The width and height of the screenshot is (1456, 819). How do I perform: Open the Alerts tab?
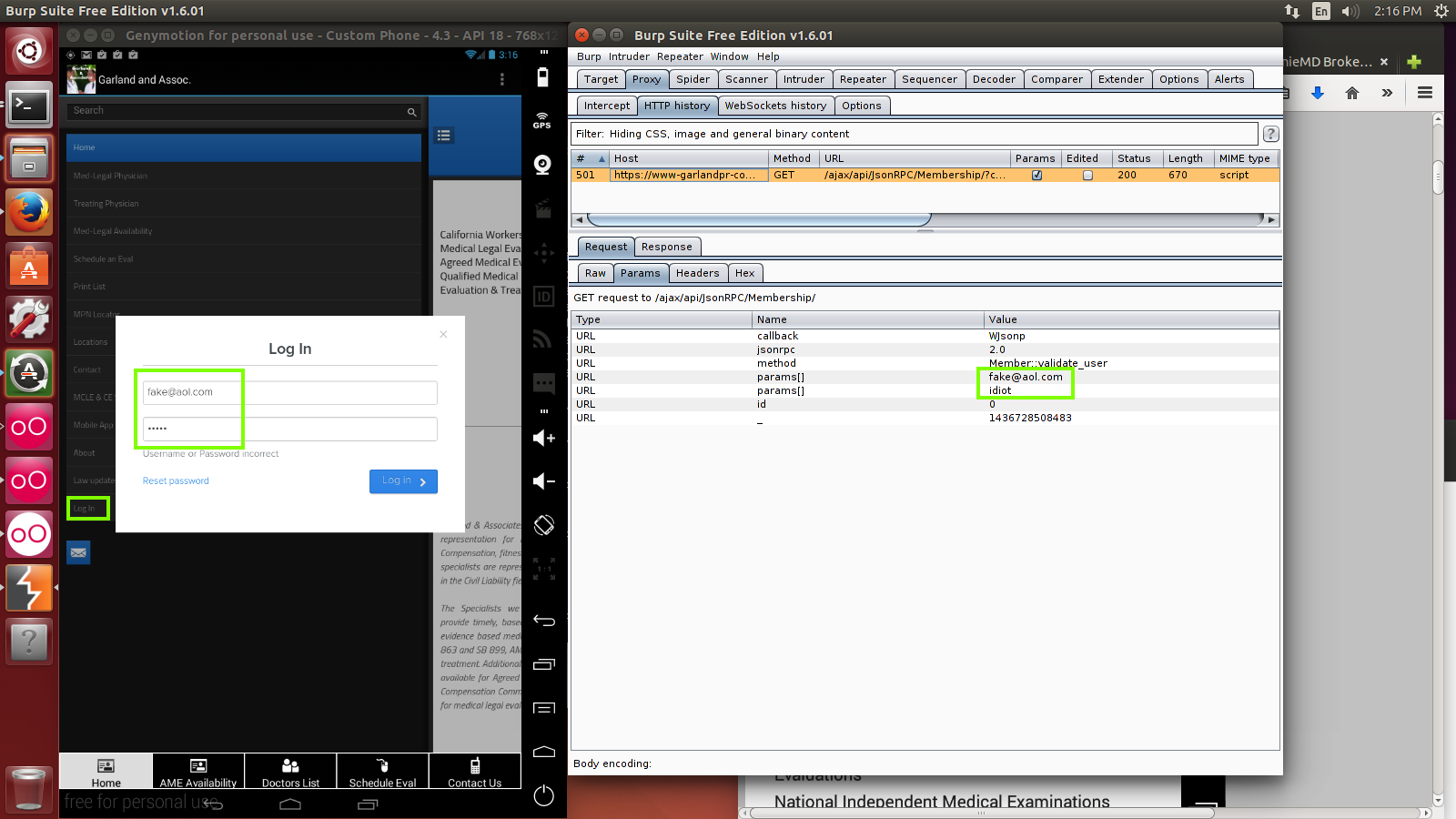point(1229,79)
